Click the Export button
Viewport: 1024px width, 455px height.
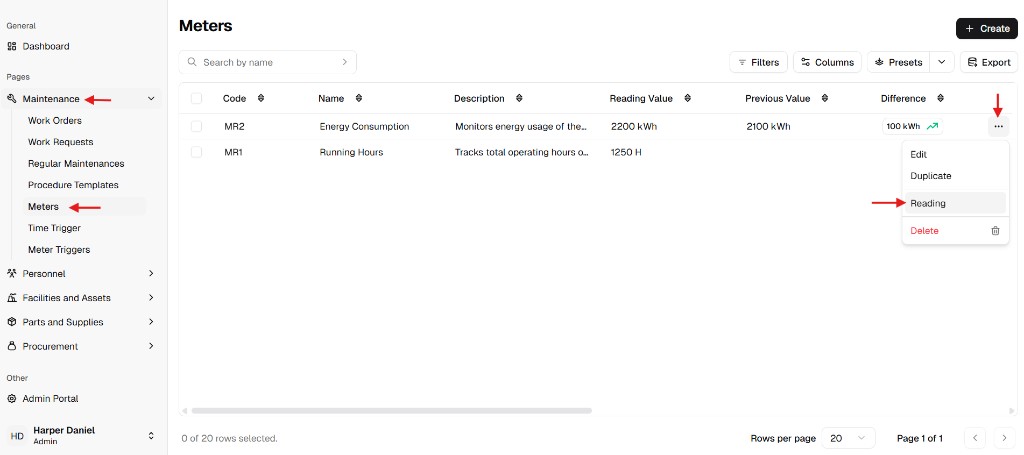[x=989, y=62]
